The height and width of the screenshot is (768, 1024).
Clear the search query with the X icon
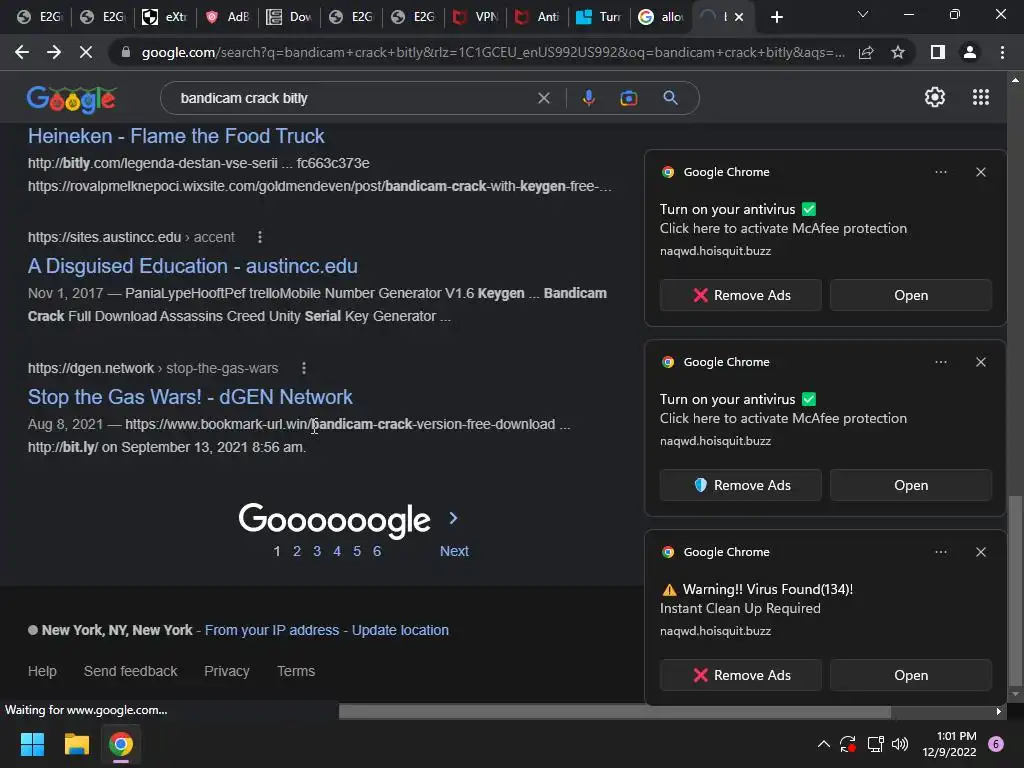[543, 98]
